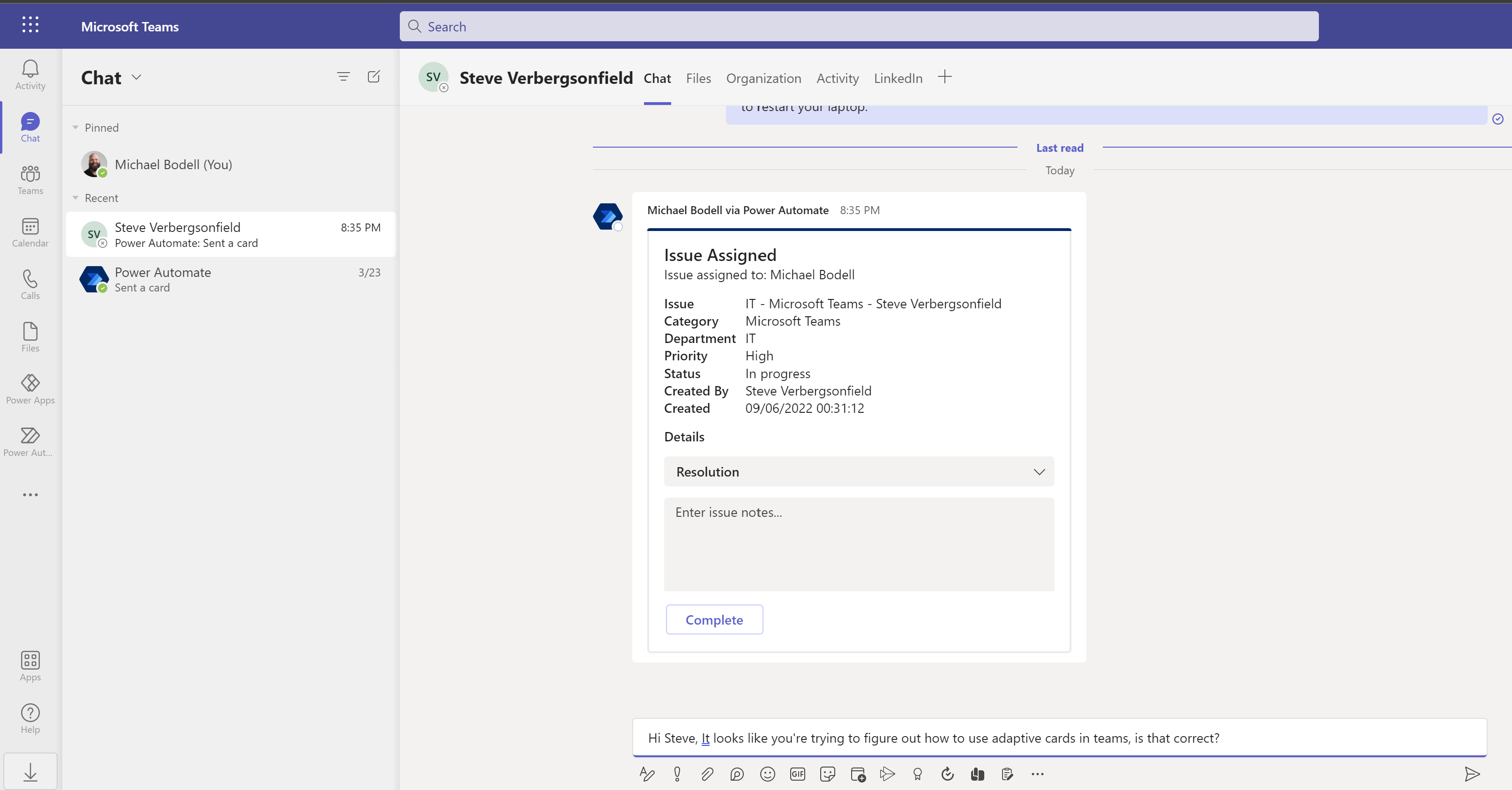The width and height of the screenshot is (1512, 790).
Task: Click the 'Microsoft Teams' title text
Action: 130,26
